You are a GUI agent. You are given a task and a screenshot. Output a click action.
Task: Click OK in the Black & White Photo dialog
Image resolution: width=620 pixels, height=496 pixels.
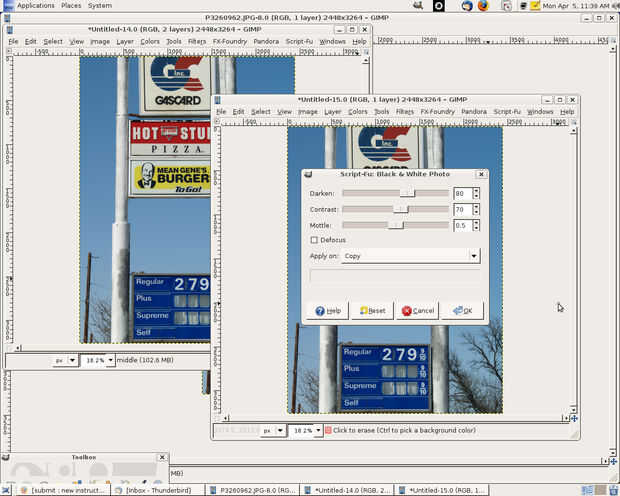coord(462,311)
